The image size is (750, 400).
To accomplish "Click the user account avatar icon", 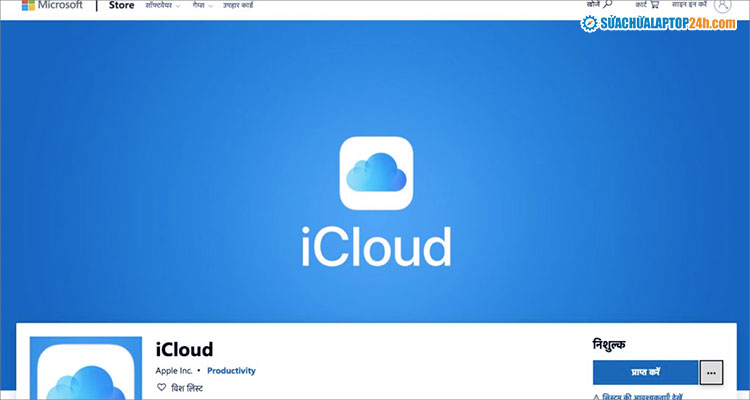I will pos(722,5).
